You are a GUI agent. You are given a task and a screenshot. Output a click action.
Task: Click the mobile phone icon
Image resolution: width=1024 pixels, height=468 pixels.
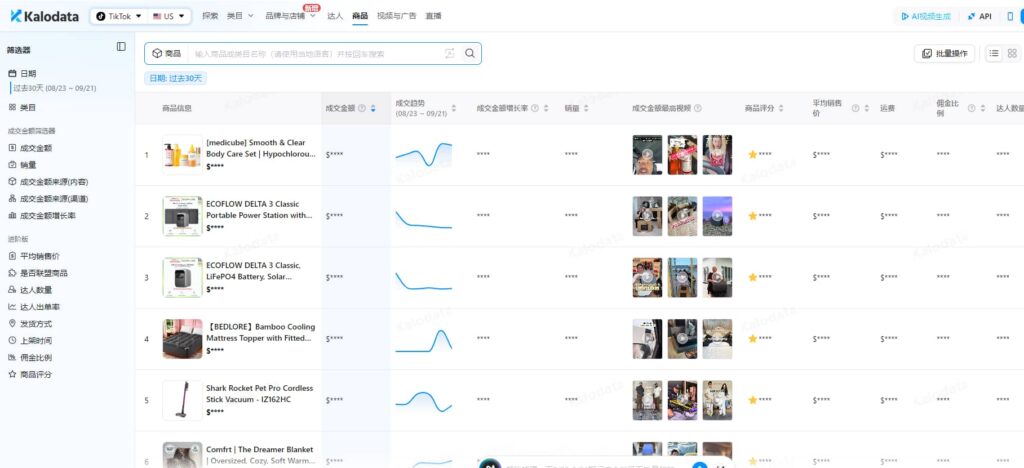click(x=1010, y=16)
